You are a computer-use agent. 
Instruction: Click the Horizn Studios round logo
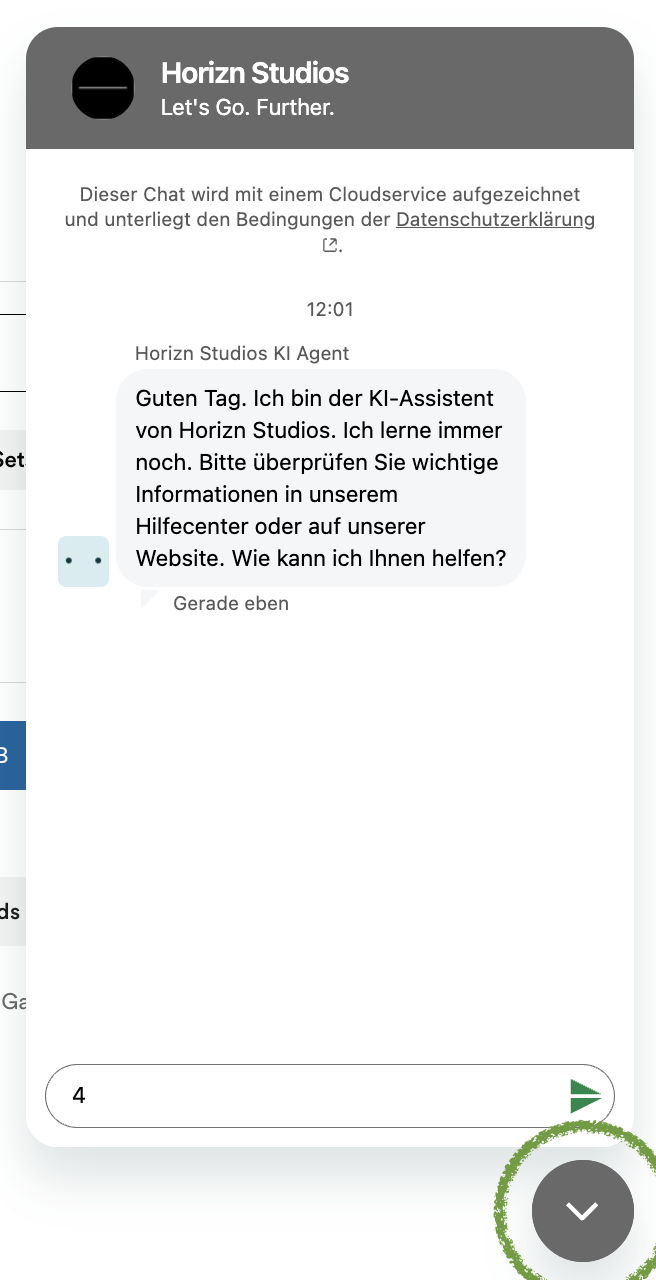click(103, 88)
